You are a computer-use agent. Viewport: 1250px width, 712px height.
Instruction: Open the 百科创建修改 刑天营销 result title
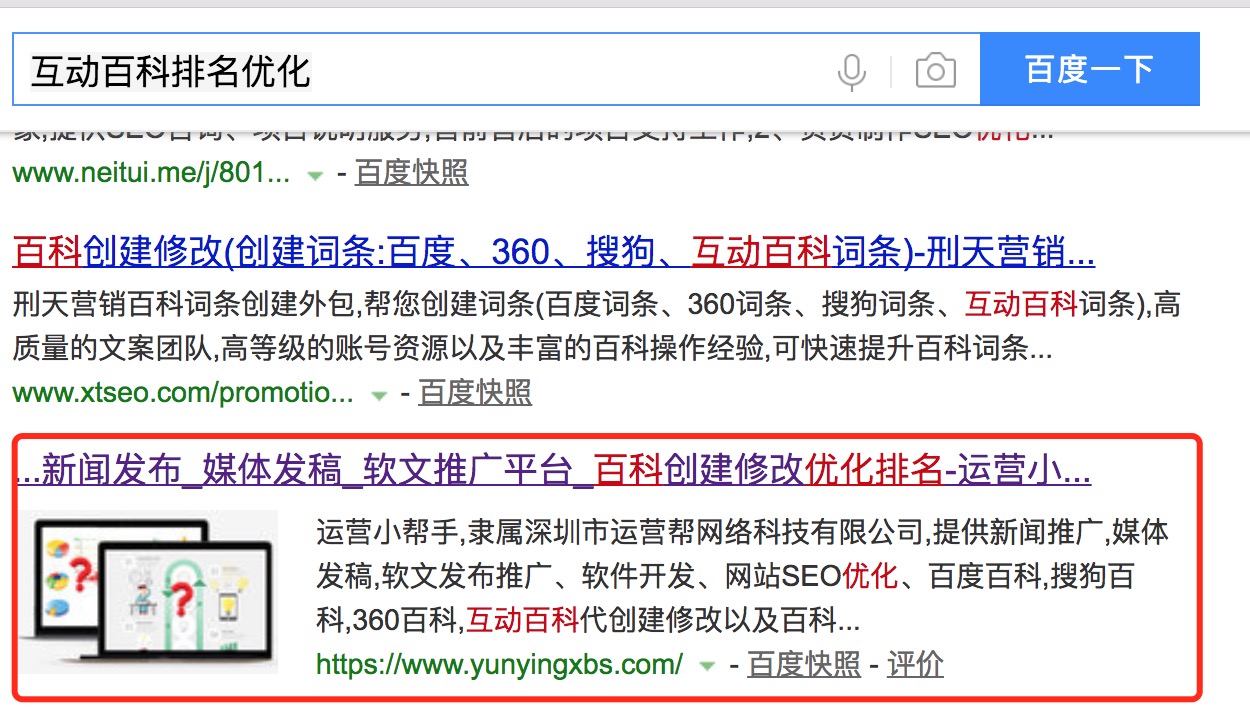coord(554,252)
